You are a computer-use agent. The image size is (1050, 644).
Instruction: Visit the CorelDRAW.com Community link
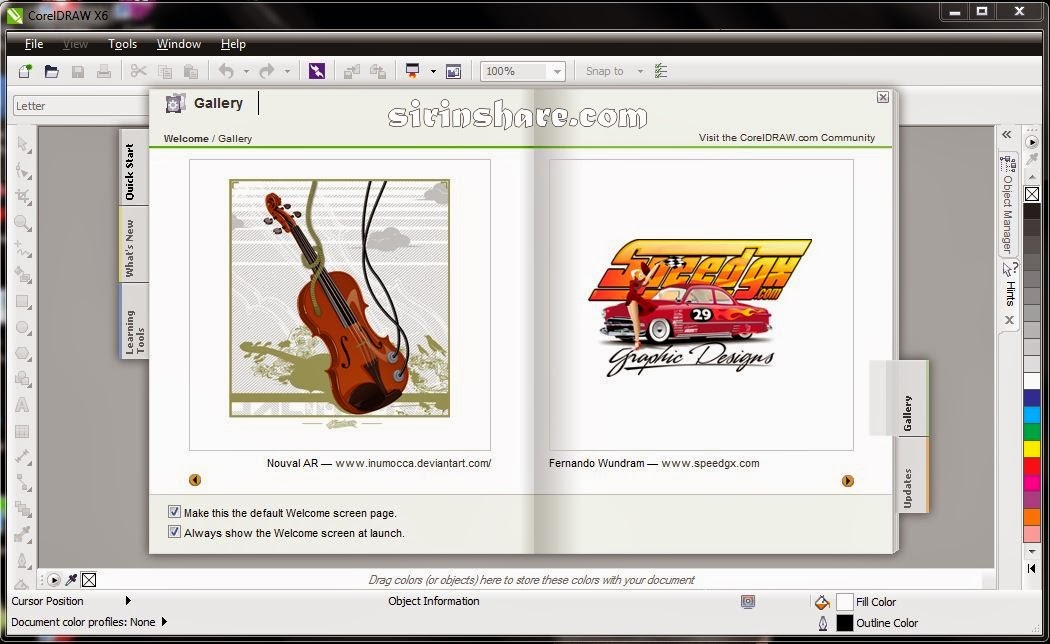coord(787,137)
